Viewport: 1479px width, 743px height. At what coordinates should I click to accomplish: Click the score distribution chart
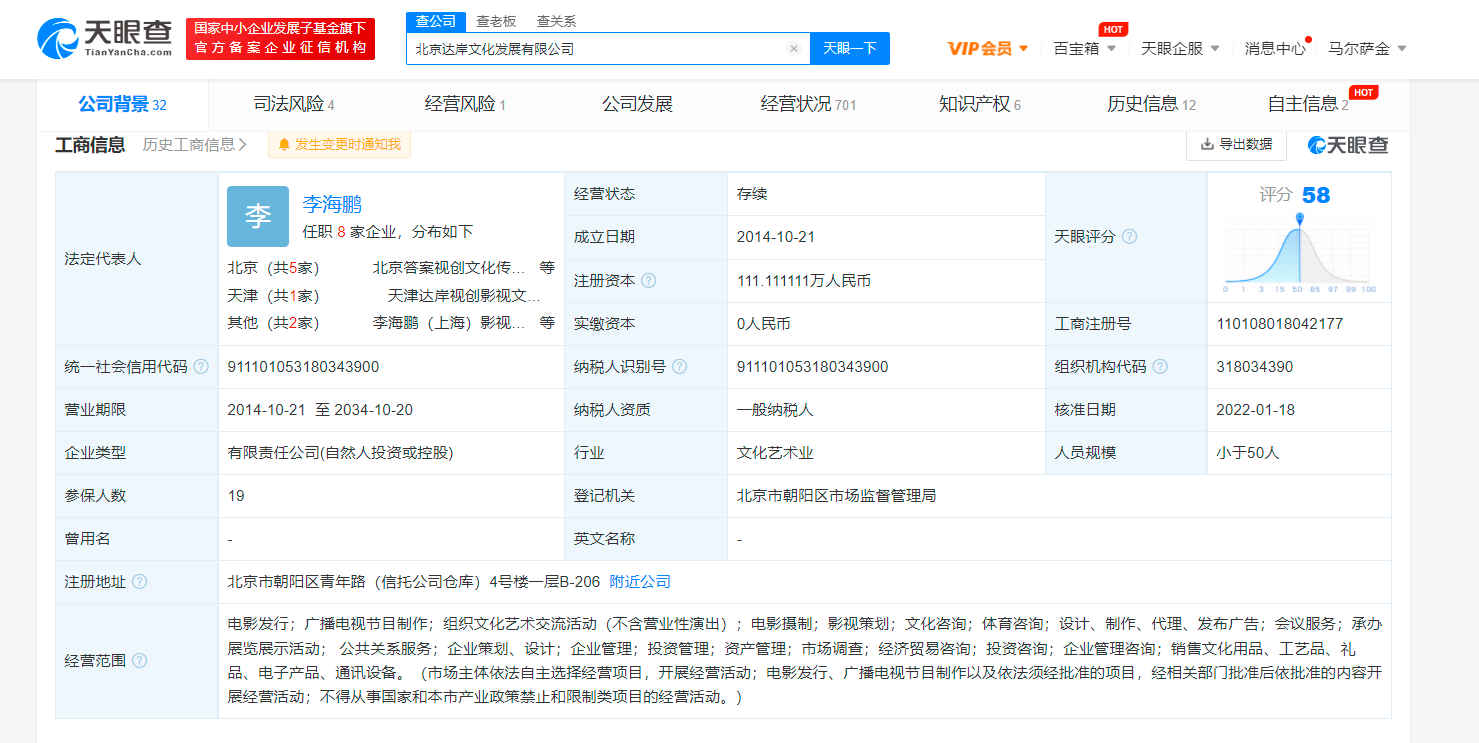[1300, 252]
